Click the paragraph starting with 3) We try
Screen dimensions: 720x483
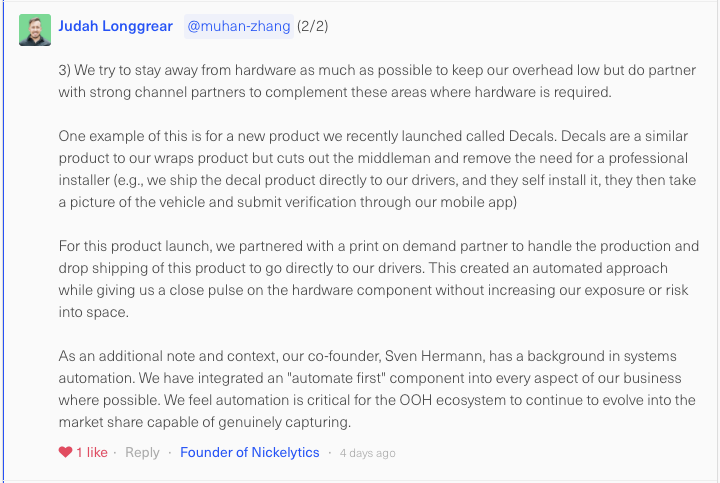[377, 81]
